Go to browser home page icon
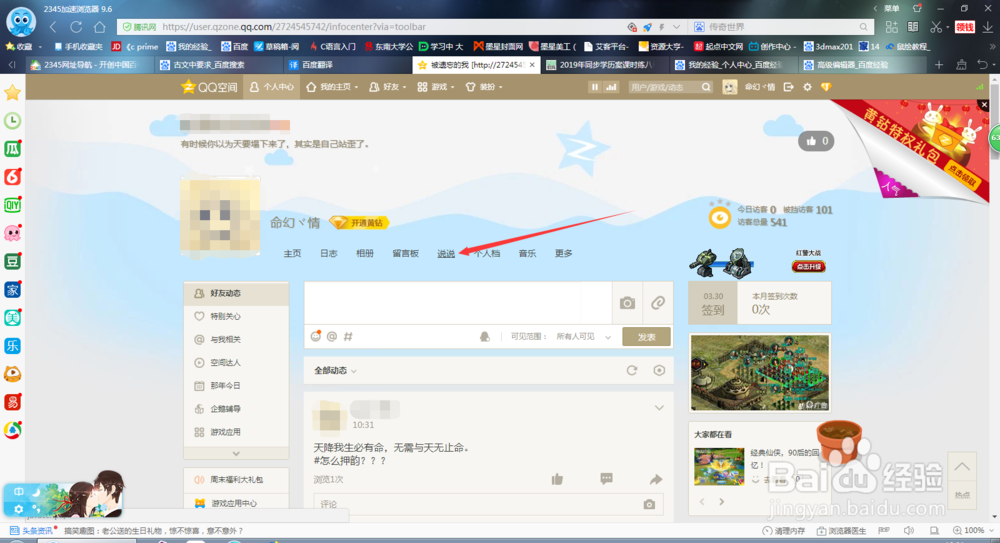Viewport: 1000px width, 543px height. click(x=99, y=27)
